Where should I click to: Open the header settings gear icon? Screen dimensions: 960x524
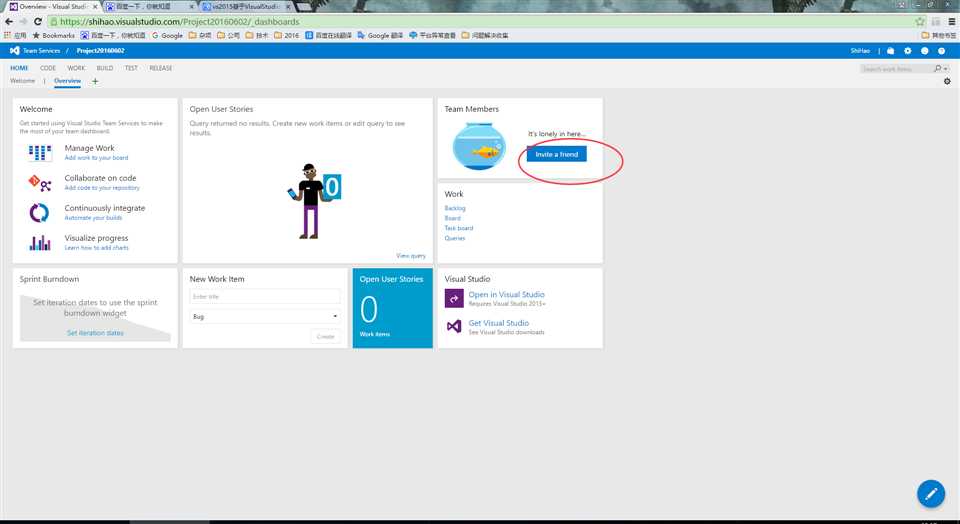pos(908,51)
